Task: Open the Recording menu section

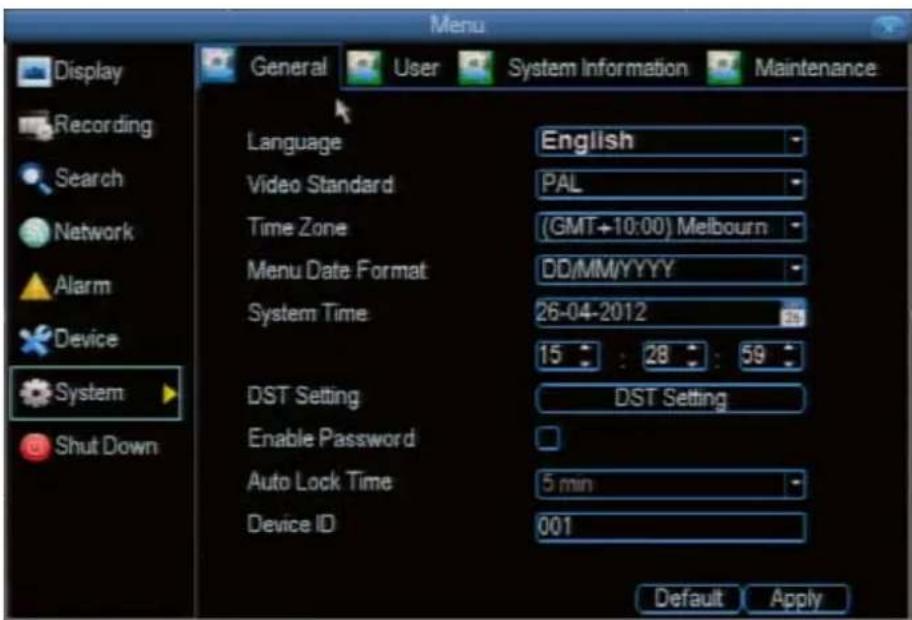Action: tap(85, 126)
